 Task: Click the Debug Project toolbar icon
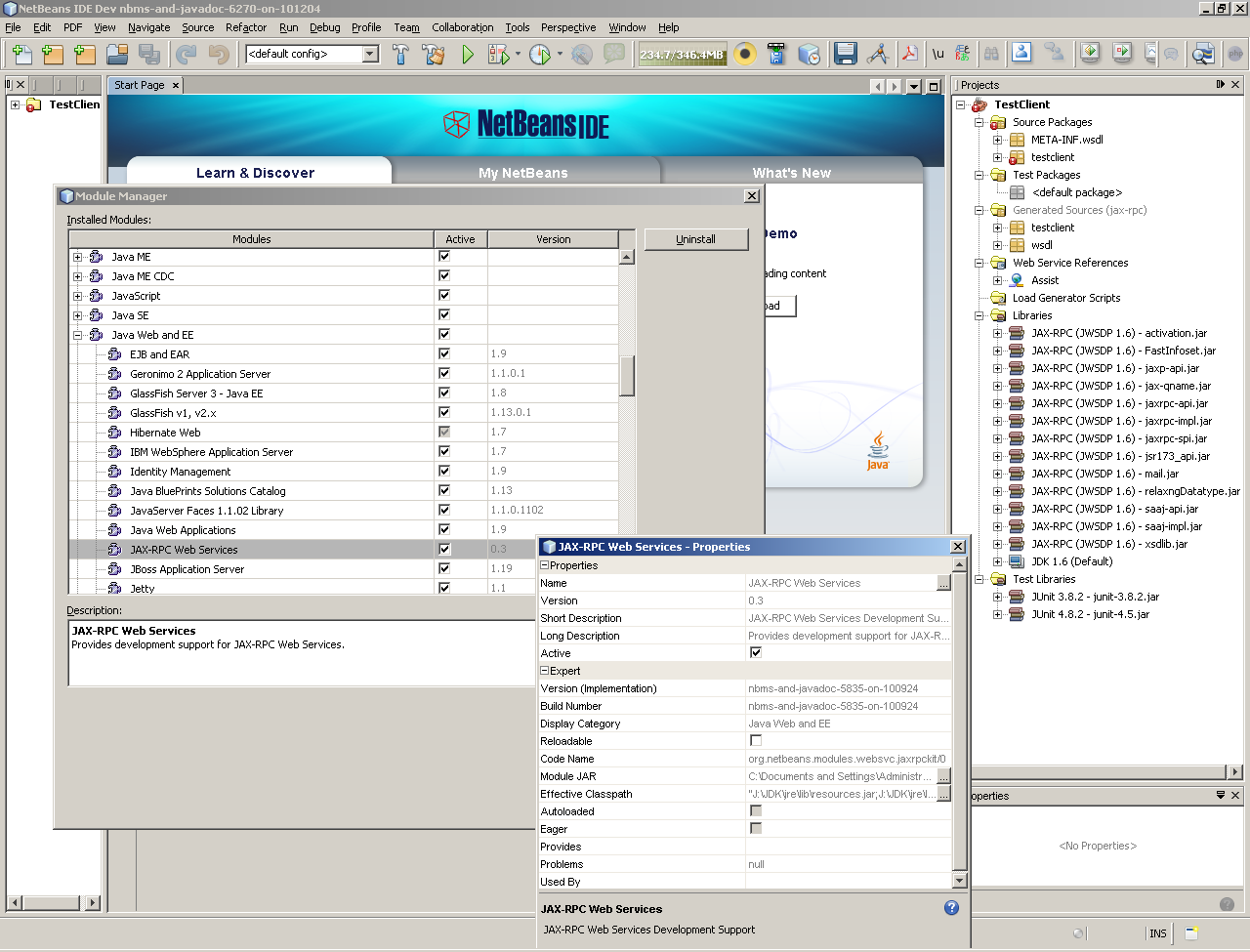pyautogui.click(x=499, y=55)
